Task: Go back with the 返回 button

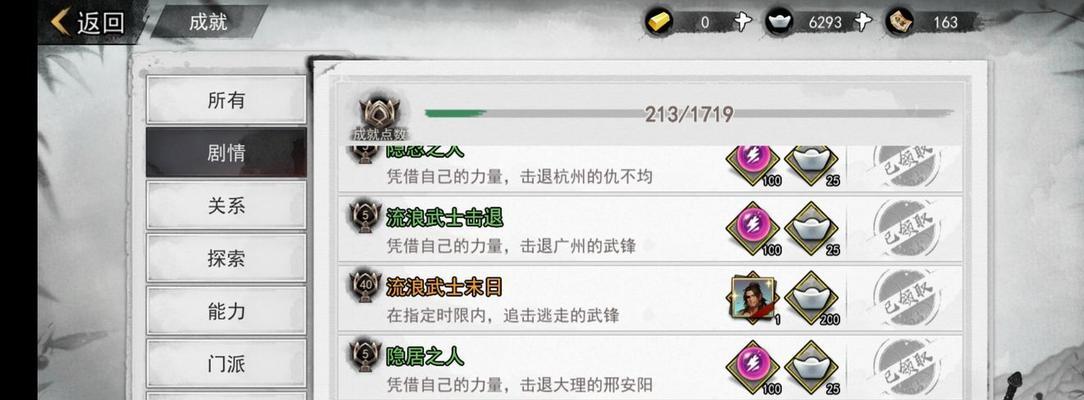Action: (88, 22)
